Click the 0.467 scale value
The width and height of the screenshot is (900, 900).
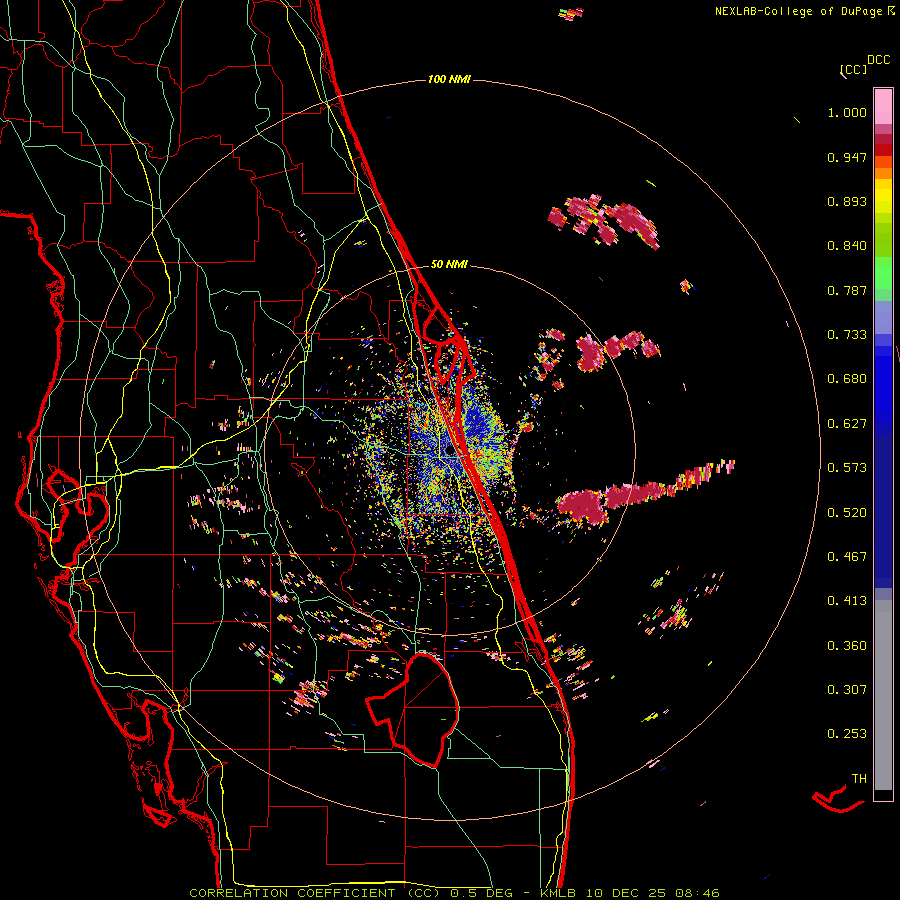[847, 557]
